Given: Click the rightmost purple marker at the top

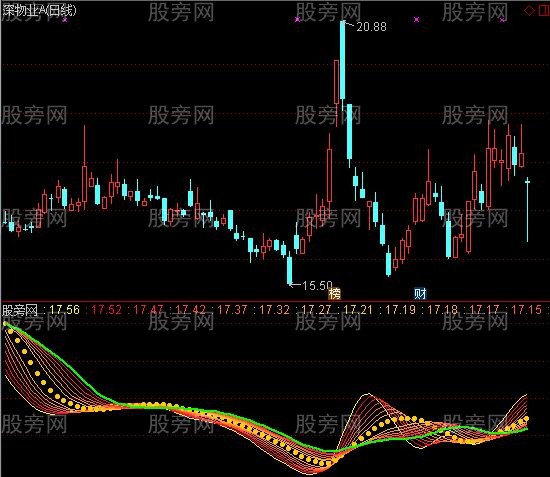Looking at the screenshot, I should 502,20.
